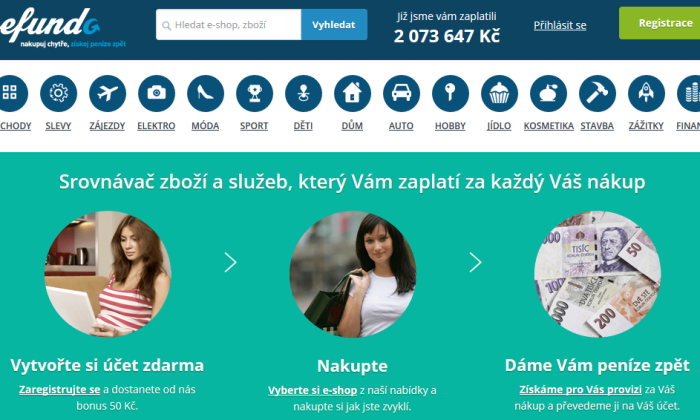Choose the Zážitky rocket icon
Viewport: 700px width, 420px height.
(x=646, y=93)
